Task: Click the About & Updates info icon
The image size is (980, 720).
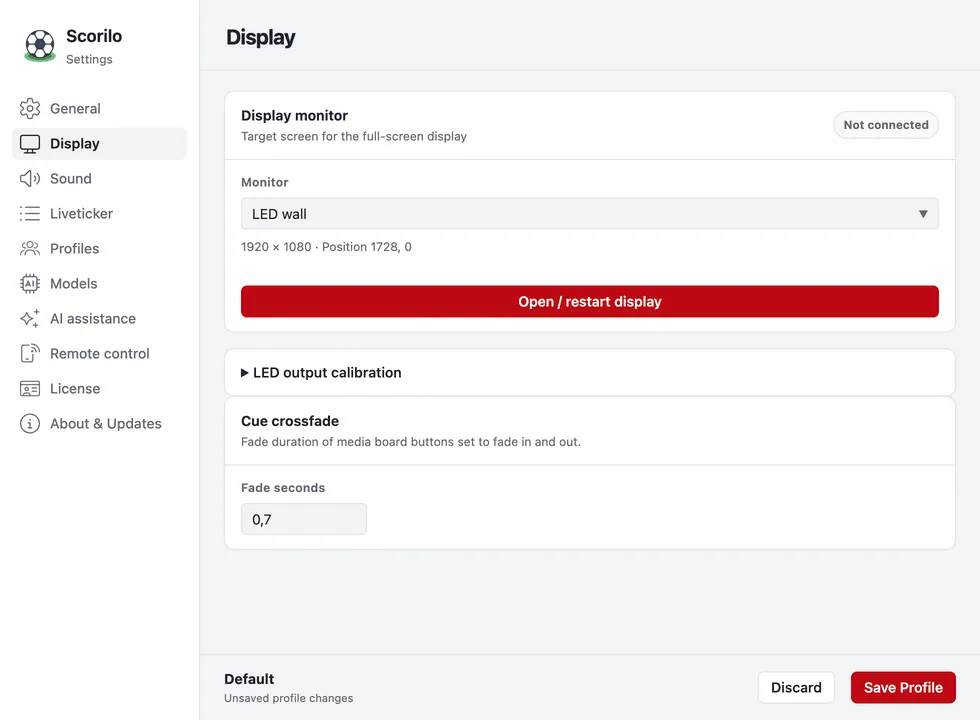Action: (x=29, y=424)
